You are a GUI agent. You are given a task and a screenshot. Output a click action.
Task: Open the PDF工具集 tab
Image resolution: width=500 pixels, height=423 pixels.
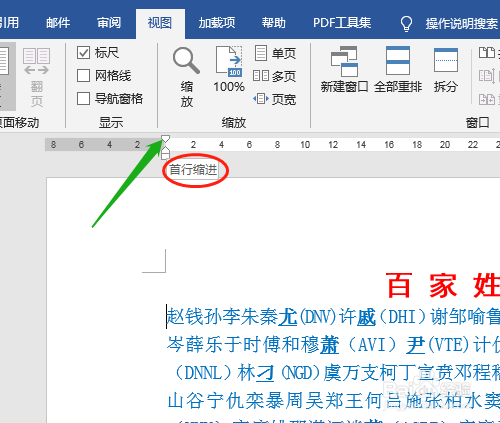click(342, 23)
